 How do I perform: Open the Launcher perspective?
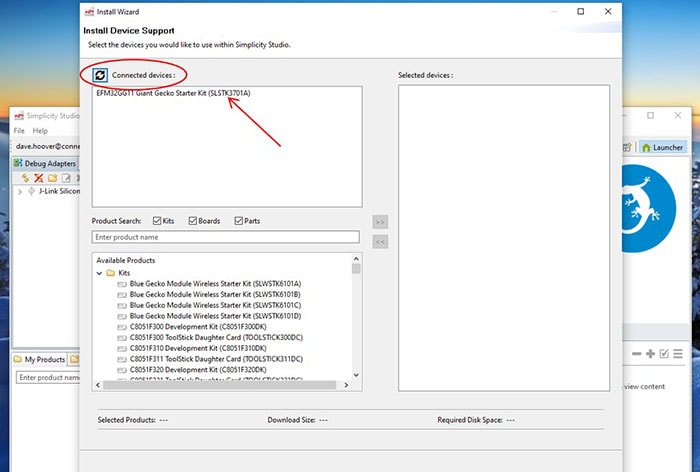(x=662, y=147)
